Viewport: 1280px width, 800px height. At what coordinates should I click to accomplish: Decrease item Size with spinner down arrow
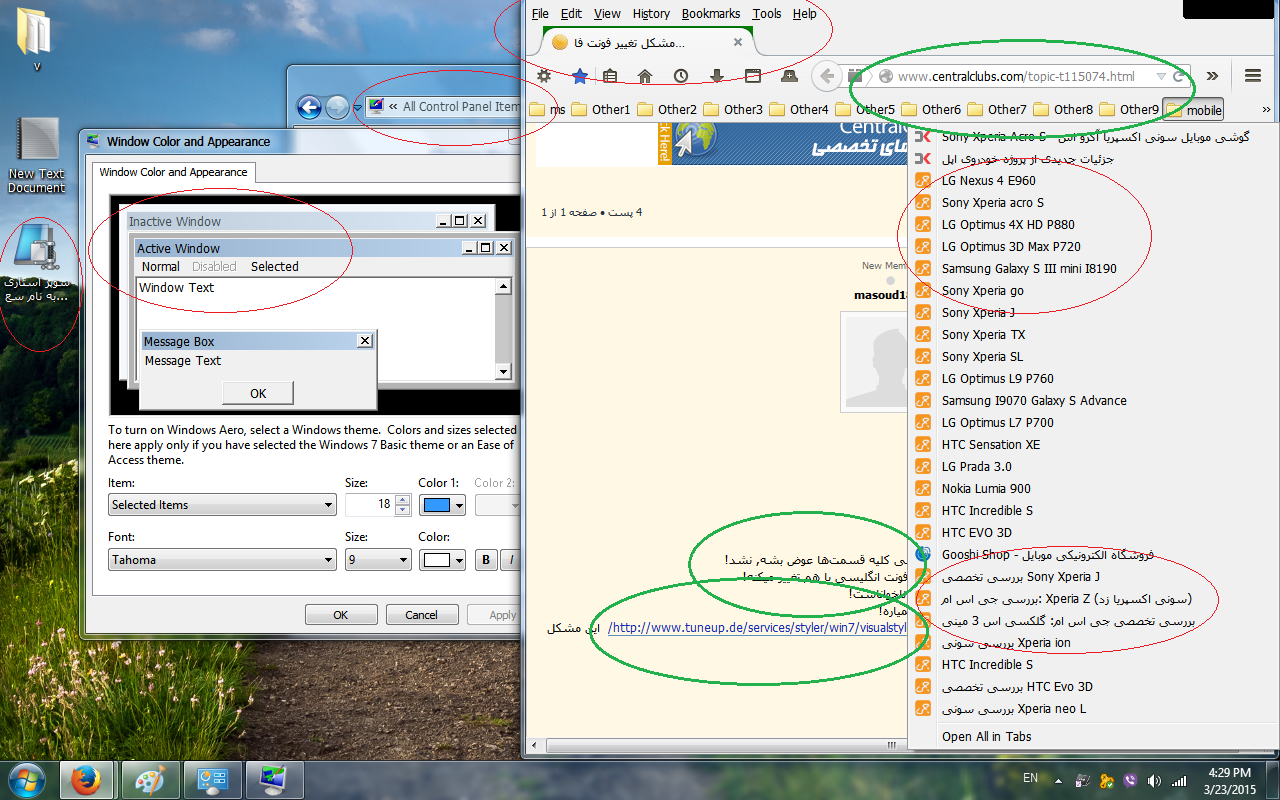click(x=403, y=510)
